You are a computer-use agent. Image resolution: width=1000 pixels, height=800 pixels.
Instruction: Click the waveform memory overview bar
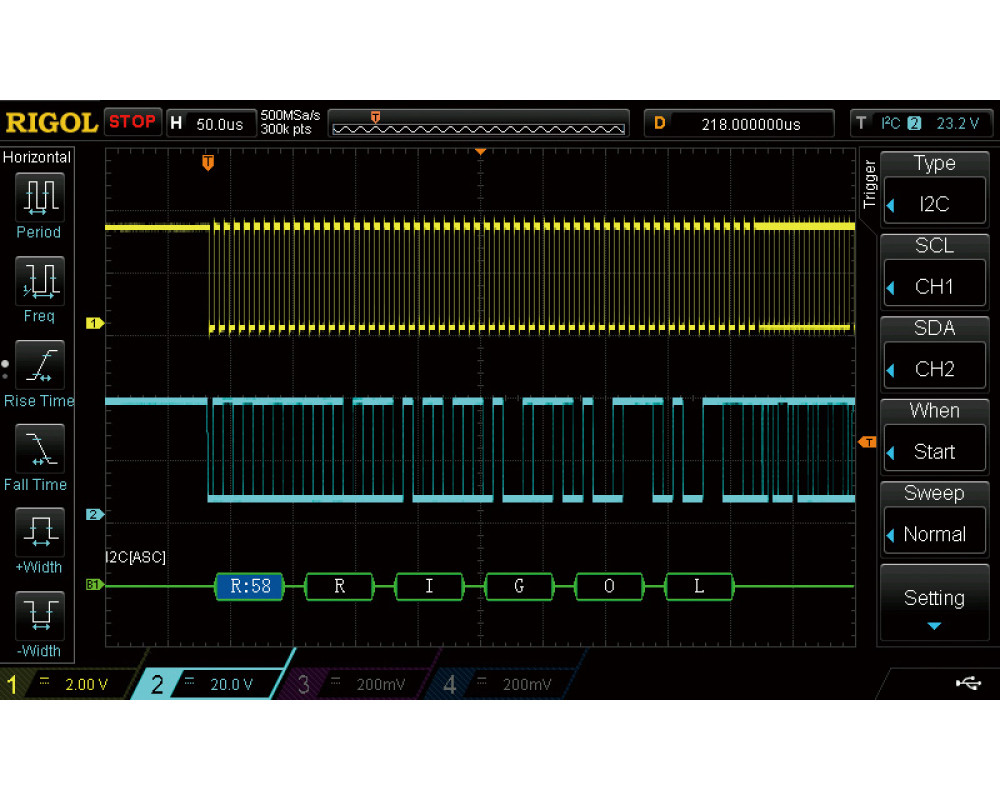pyautogui.click(x=478, y=130)
